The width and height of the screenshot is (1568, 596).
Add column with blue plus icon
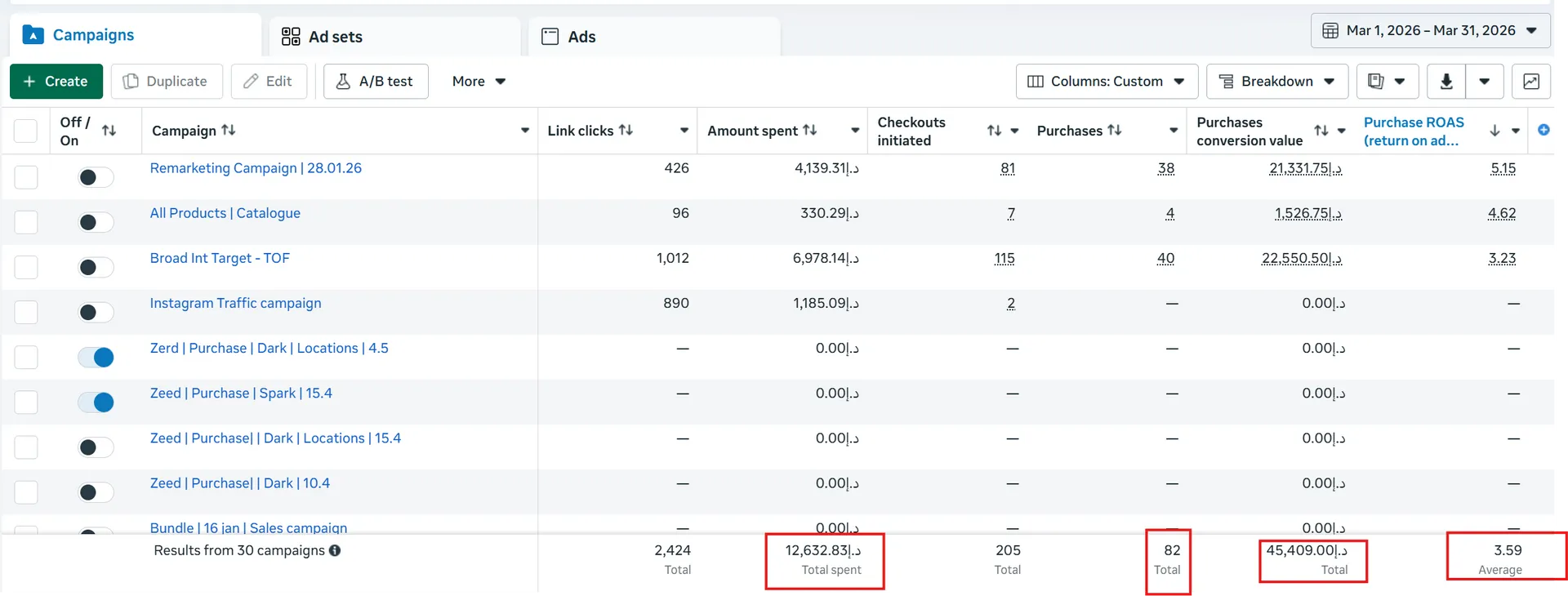click(x=1543, y=130)
